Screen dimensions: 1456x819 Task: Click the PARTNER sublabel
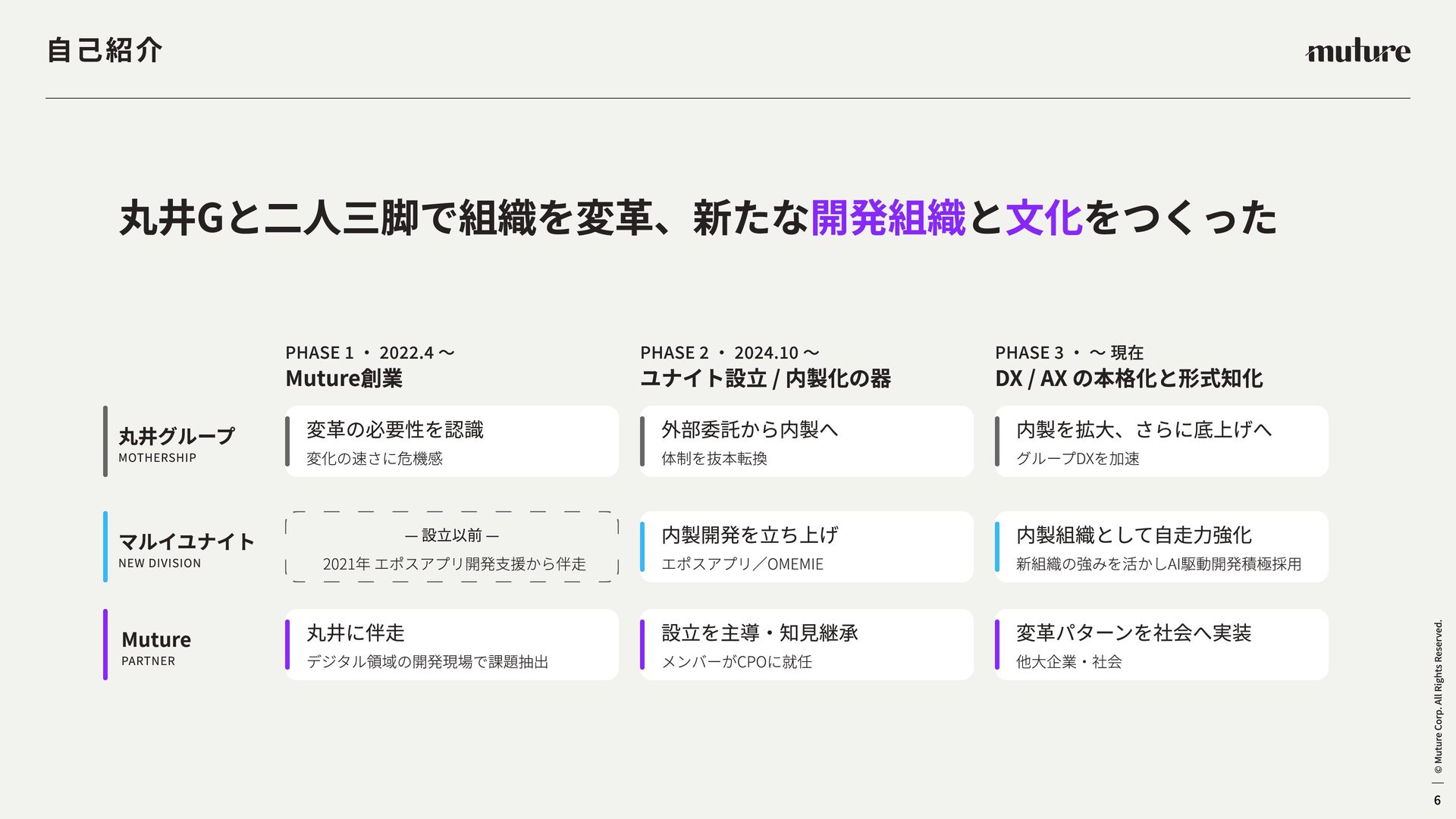click(x=148, y=661)
